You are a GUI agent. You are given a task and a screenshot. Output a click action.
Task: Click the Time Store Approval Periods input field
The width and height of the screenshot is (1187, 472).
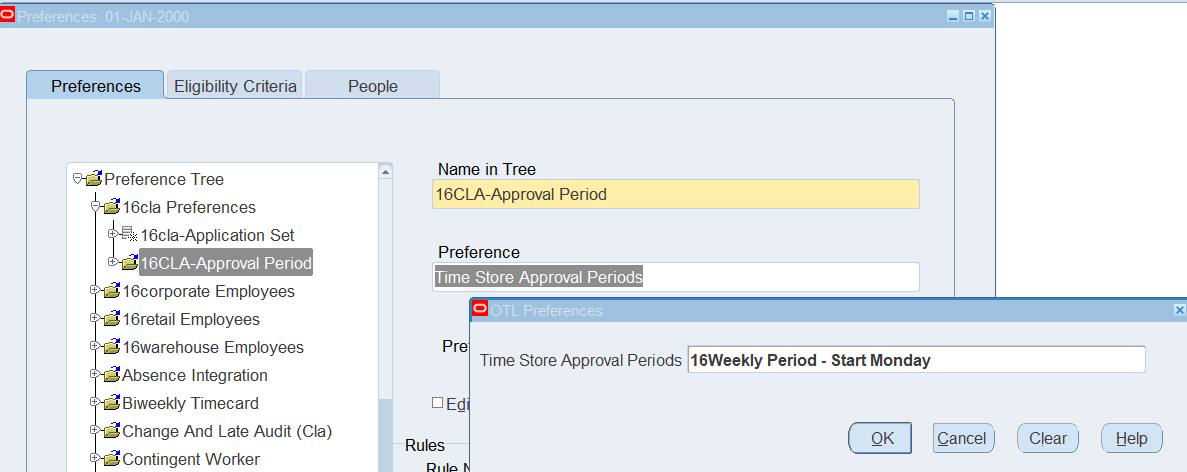(916, 360)
